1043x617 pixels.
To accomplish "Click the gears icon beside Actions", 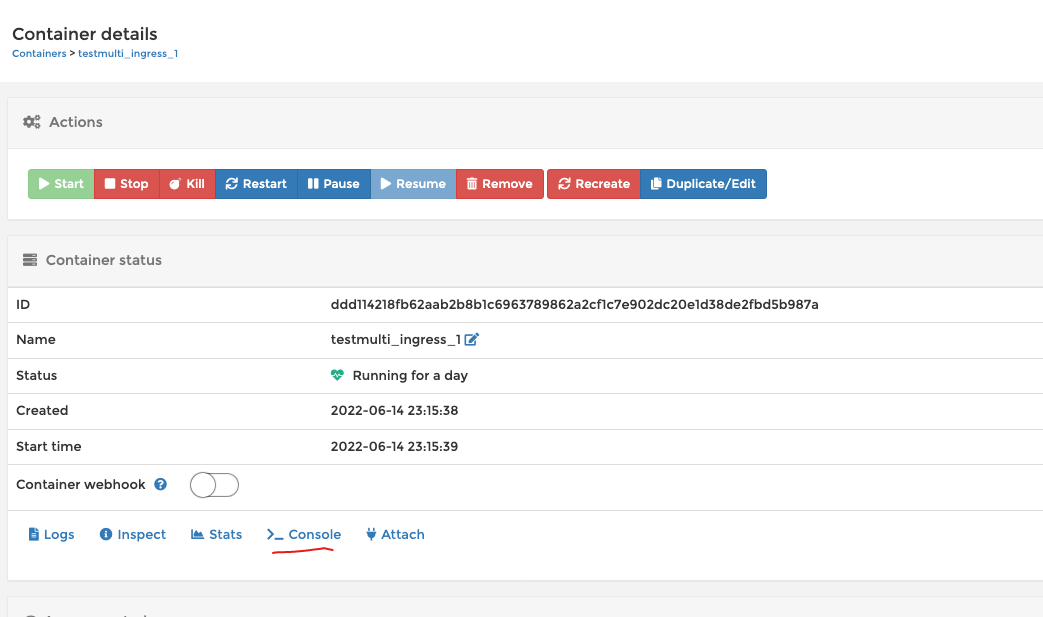I will [31, 121].
